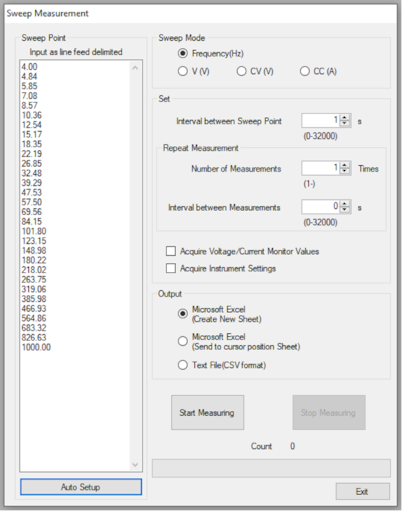Click the 218.02 sweep point line
The height and width of the screenshot is (511, 402).
(x=34, y=270)
